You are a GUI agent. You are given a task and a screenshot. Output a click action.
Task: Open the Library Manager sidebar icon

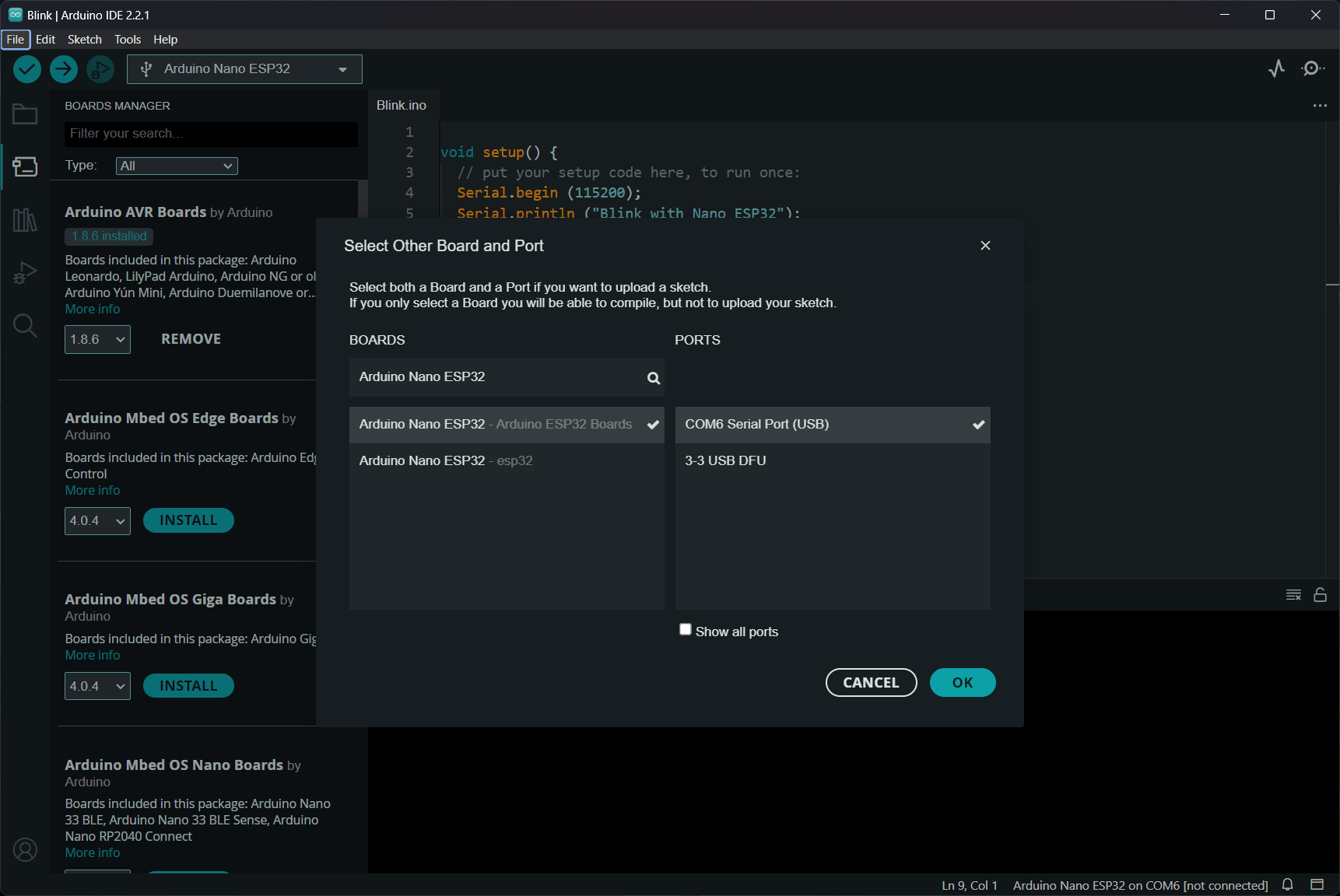[x=25, y=219]
